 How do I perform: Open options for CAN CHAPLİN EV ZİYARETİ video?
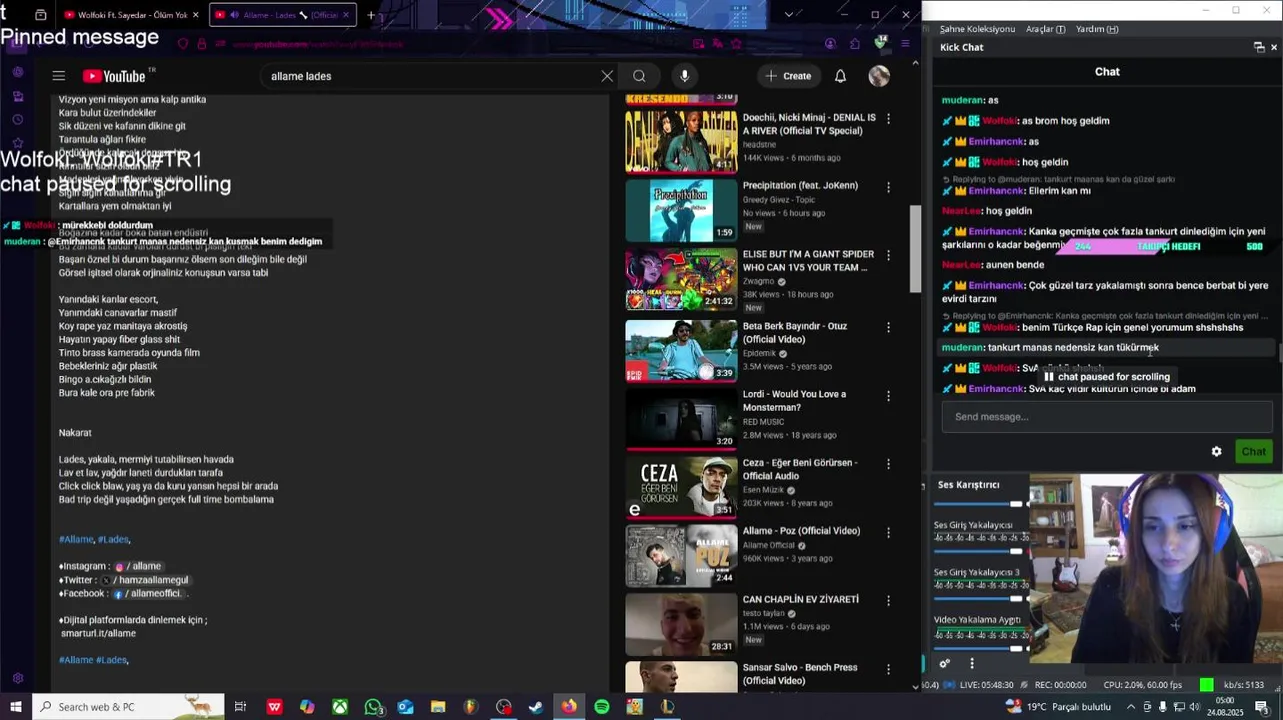coord(888,601)
